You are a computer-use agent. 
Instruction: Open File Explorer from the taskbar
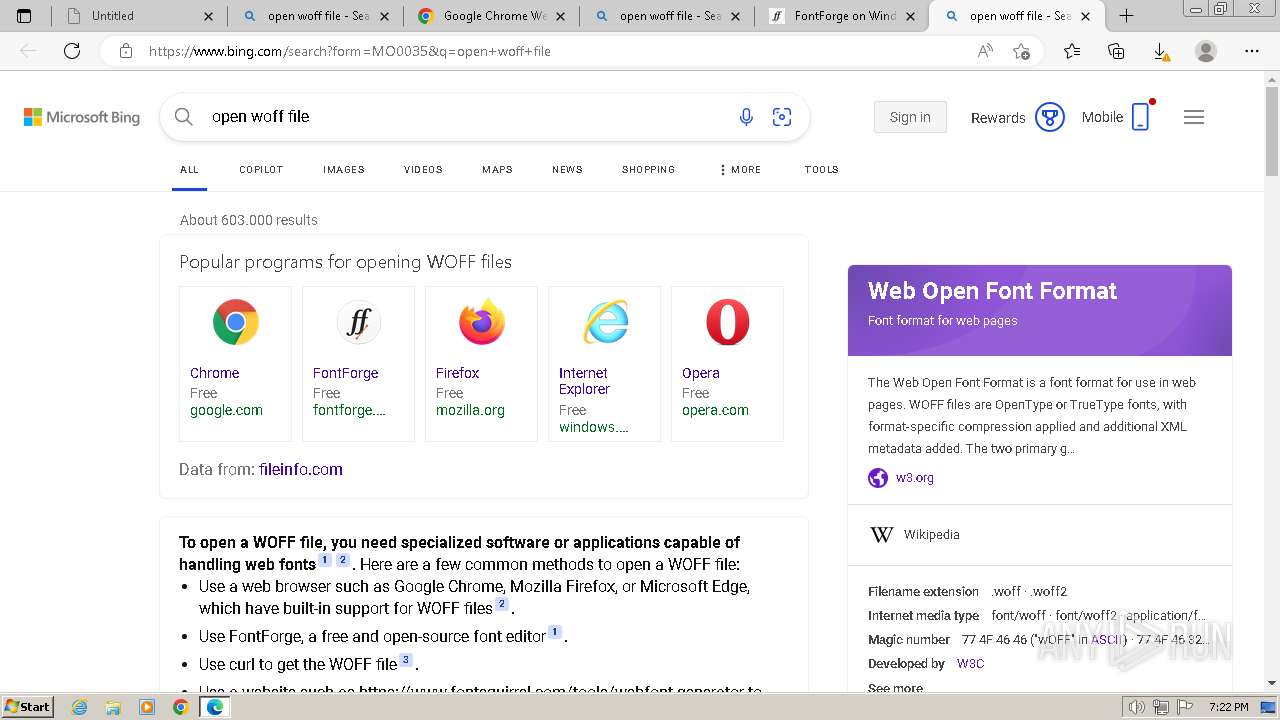[113, 707]
